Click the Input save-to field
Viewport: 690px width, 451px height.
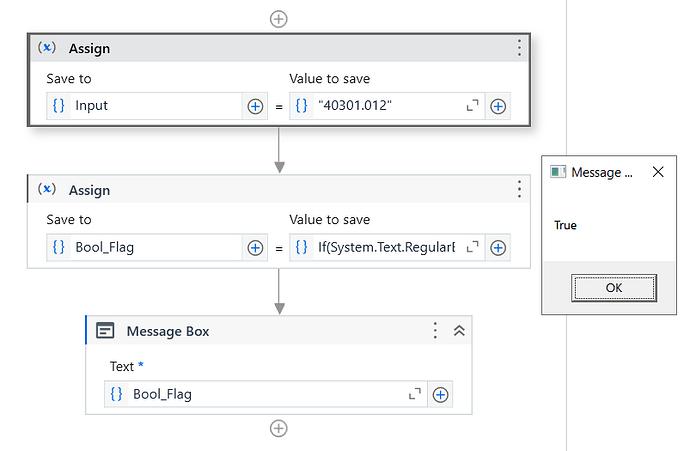pyautogui.click(x=150, y=106)
